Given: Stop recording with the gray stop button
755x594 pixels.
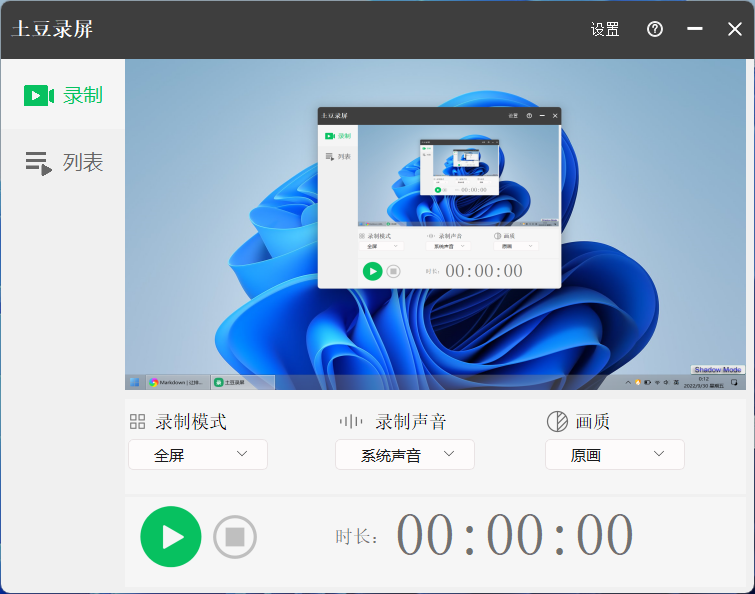Looking at the screenshot, I should pos(235,537).
